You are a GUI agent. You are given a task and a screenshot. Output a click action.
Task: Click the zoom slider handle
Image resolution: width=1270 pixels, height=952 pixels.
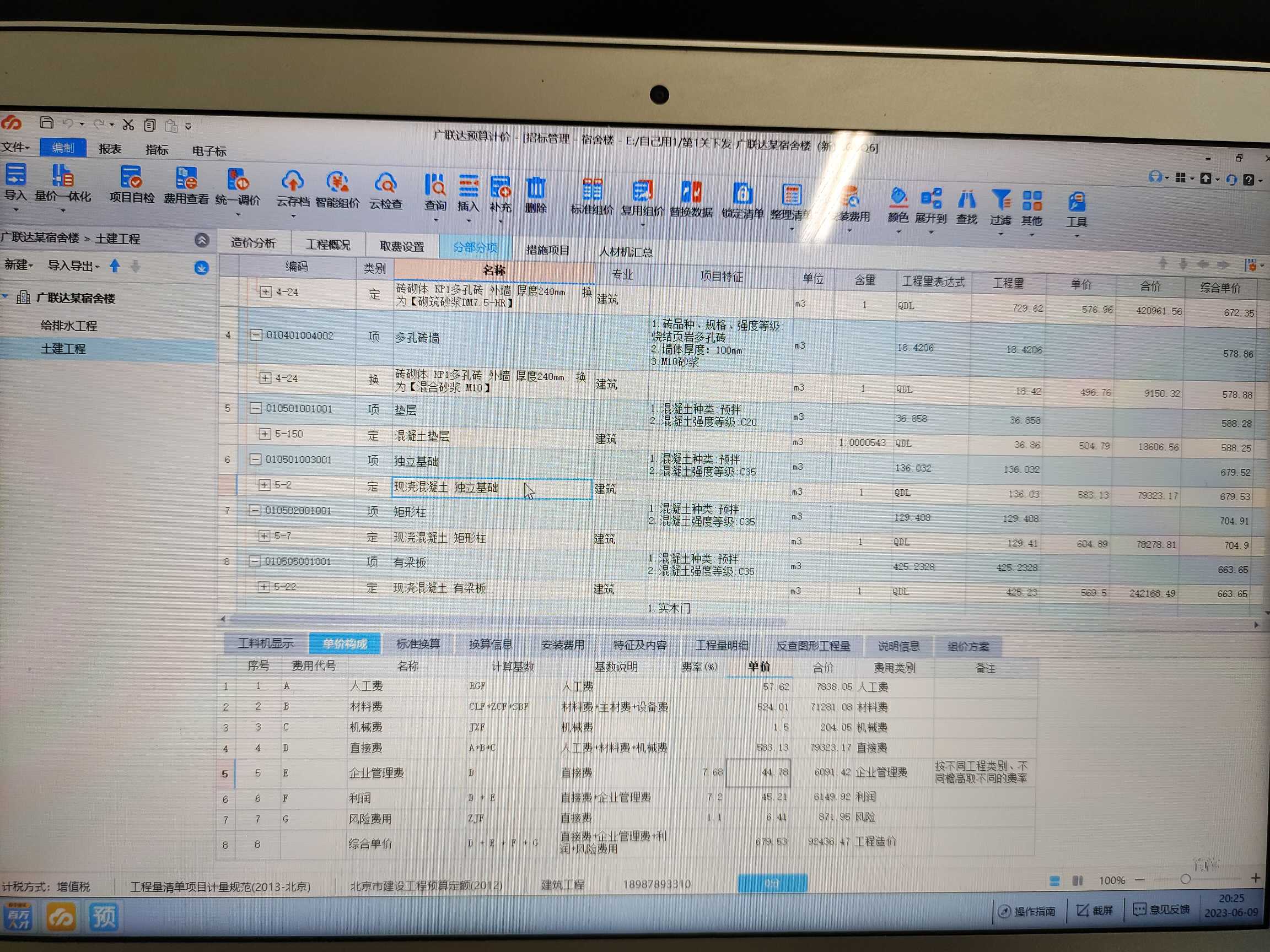click(x=1186, y=879)
